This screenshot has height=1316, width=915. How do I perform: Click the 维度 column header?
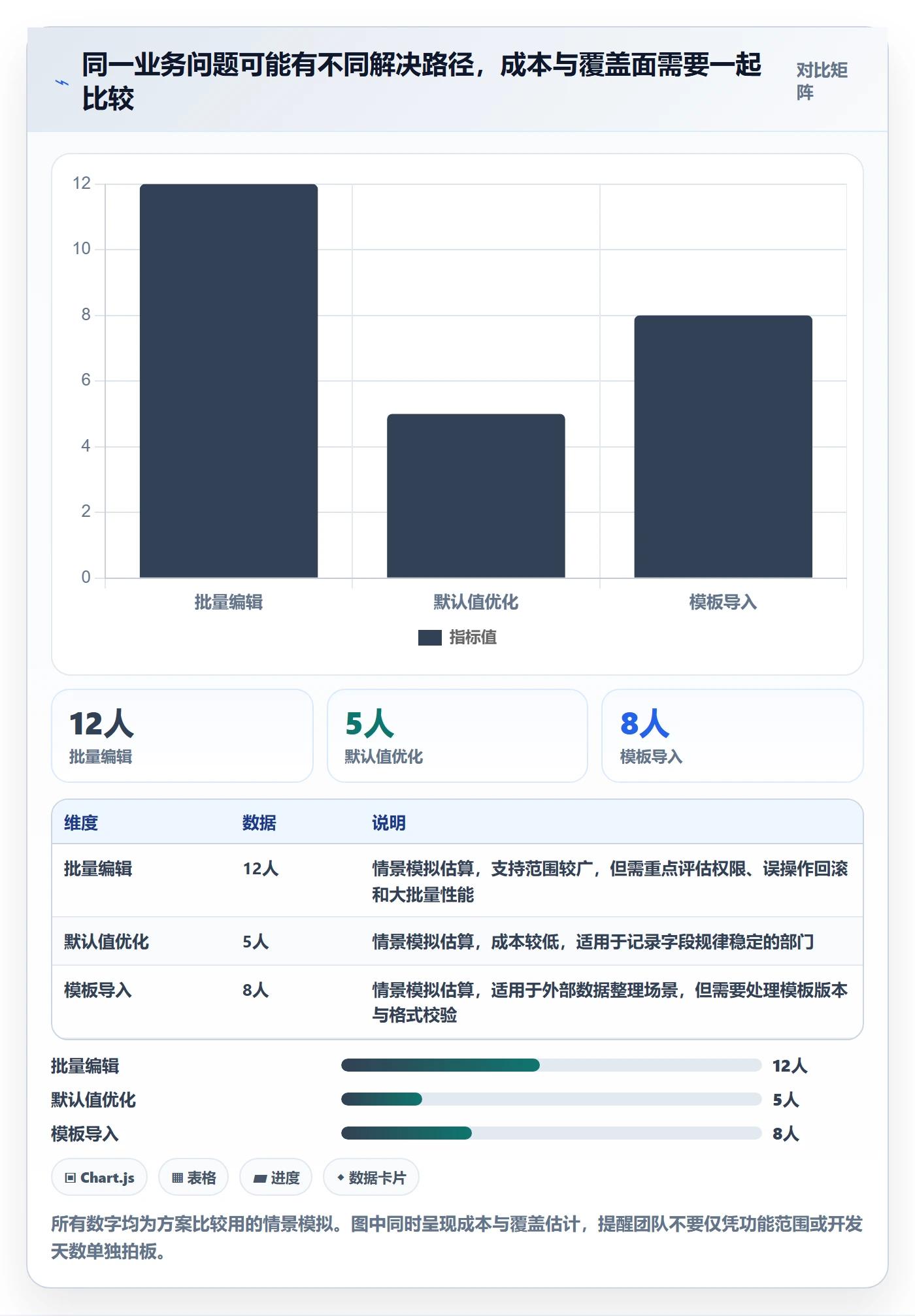click(81, 823)
